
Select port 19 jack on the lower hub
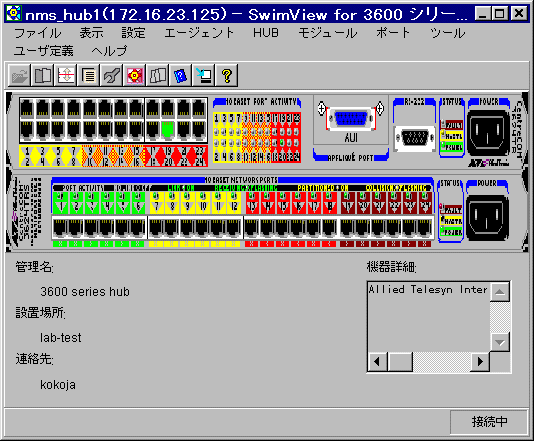(347, 228)
